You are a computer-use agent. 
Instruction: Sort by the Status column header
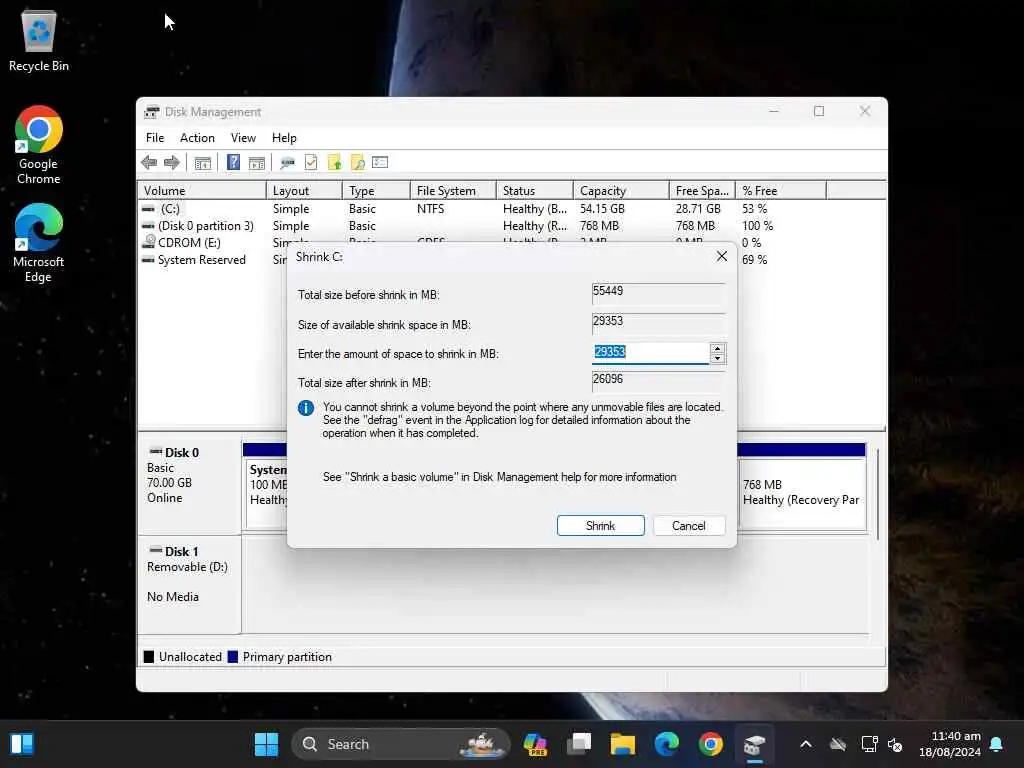[535, 191]
